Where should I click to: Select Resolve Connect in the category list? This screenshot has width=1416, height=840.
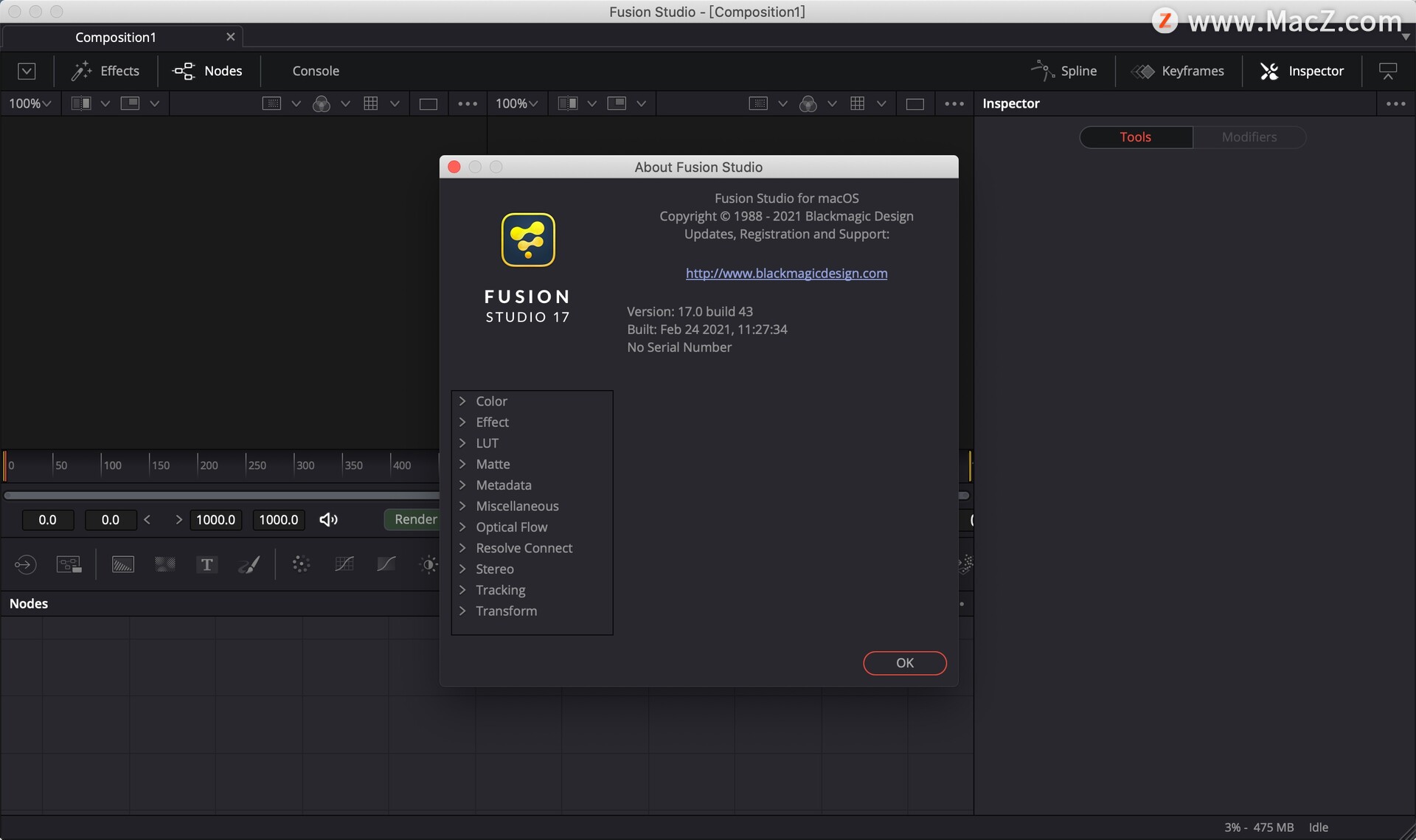tap(524, 548)
